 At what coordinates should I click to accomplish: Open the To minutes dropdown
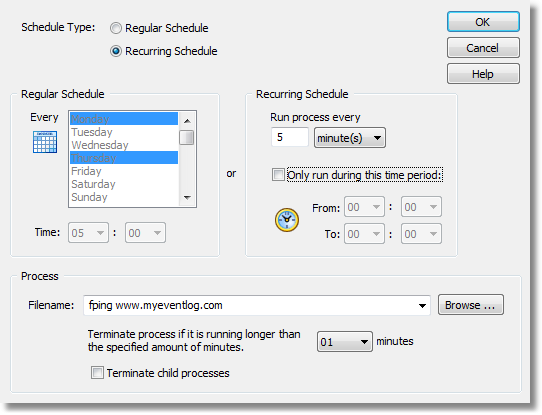[421, 234]
